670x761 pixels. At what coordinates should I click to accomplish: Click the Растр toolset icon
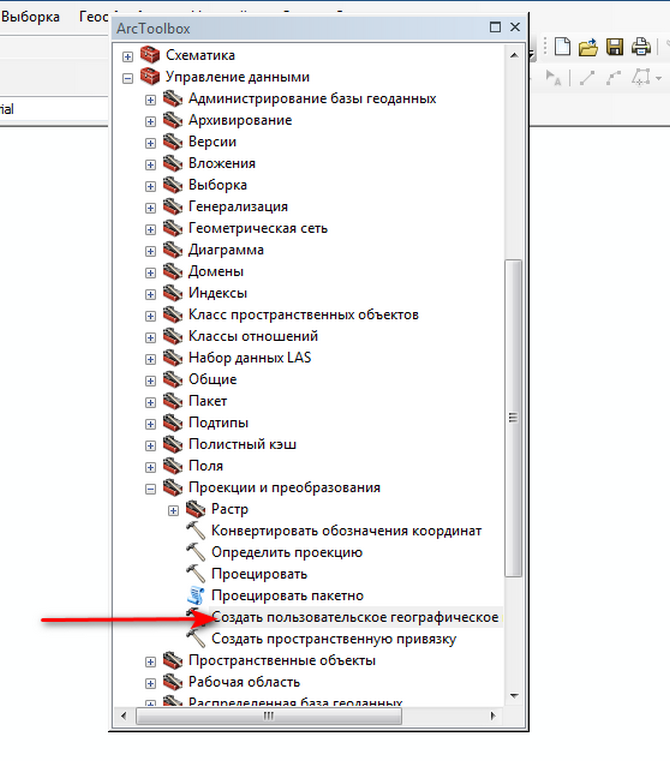tap(195, 509)
